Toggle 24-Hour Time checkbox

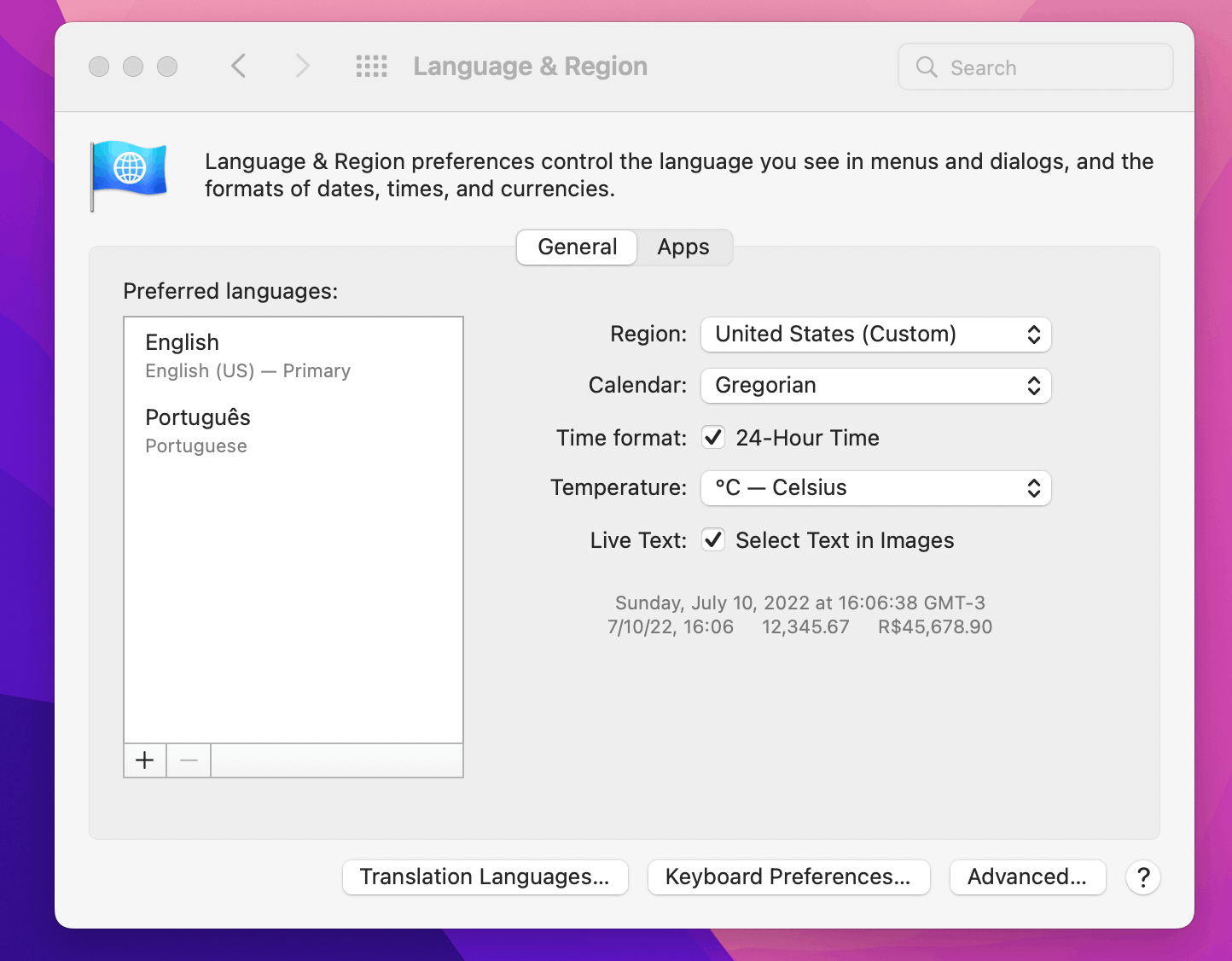(713, 438)
